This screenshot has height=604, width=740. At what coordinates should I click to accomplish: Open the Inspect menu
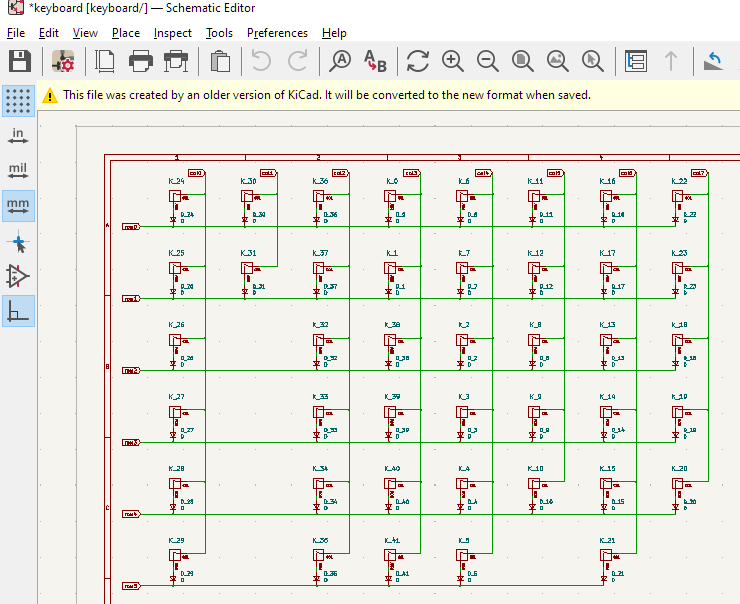(173, 33)
